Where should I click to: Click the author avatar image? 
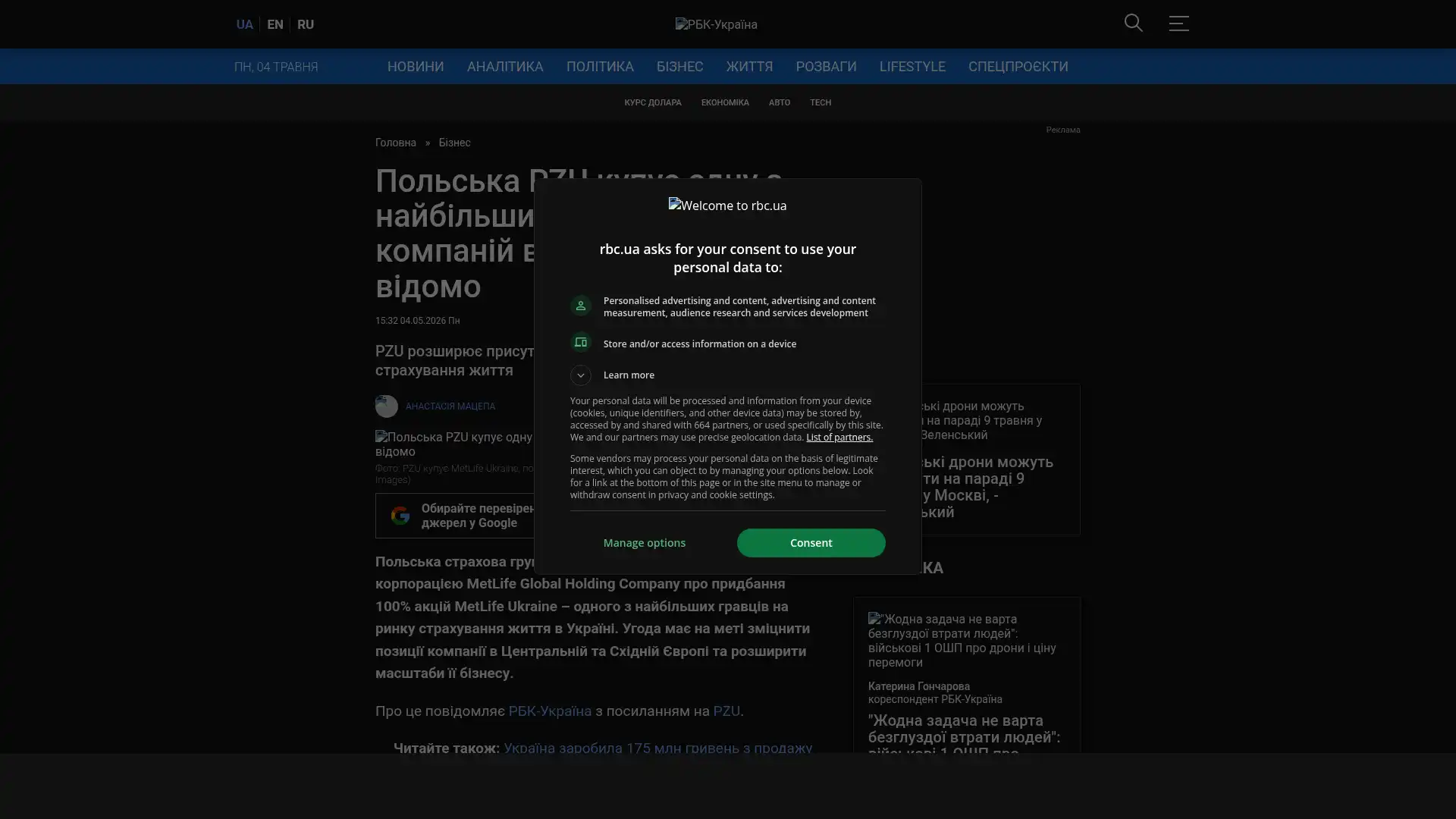387,406
